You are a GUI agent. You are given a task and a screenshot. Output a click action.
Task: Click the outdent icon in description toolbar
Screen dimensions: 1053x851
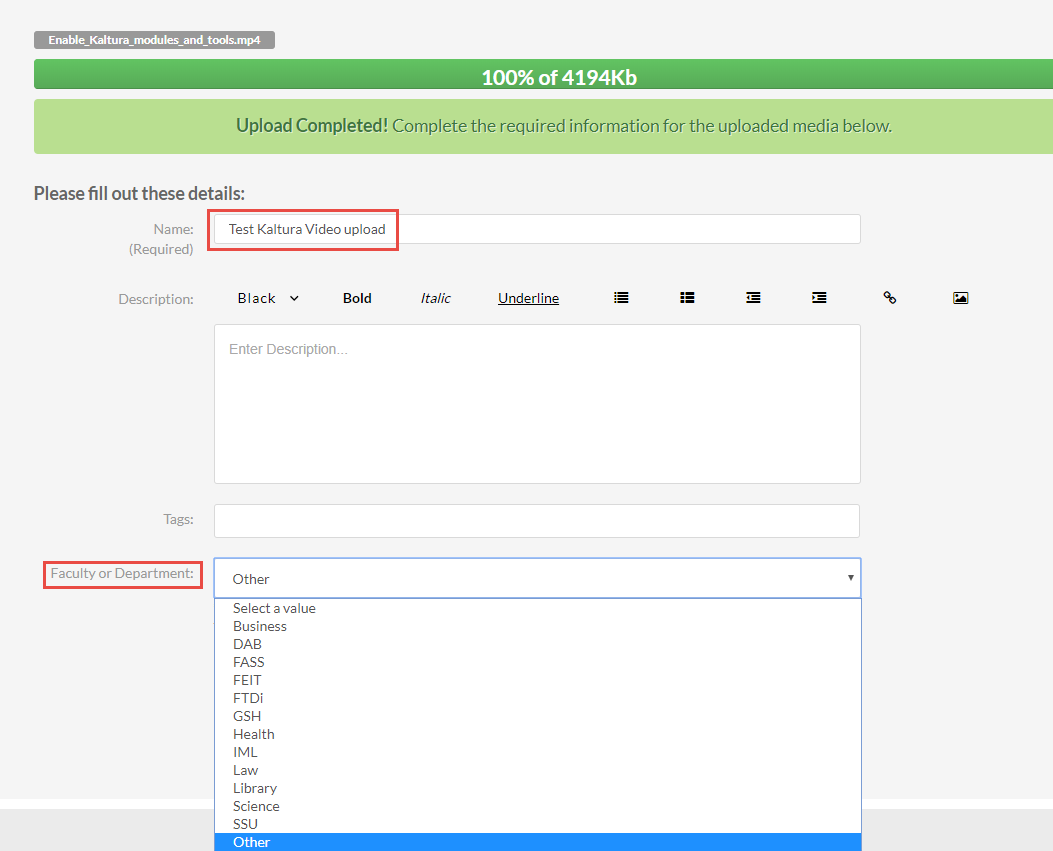click(753, 298)
